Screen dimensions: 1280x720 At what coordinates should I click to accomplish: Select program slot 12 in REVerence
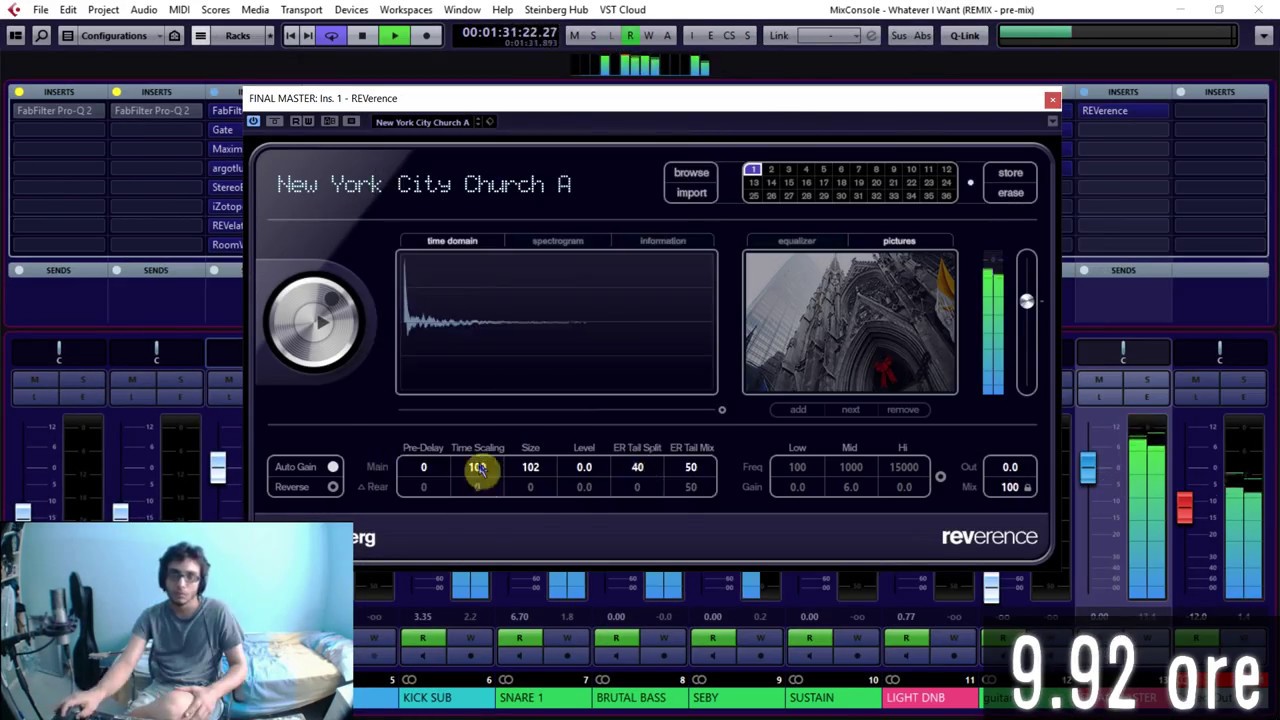point(946,170)
